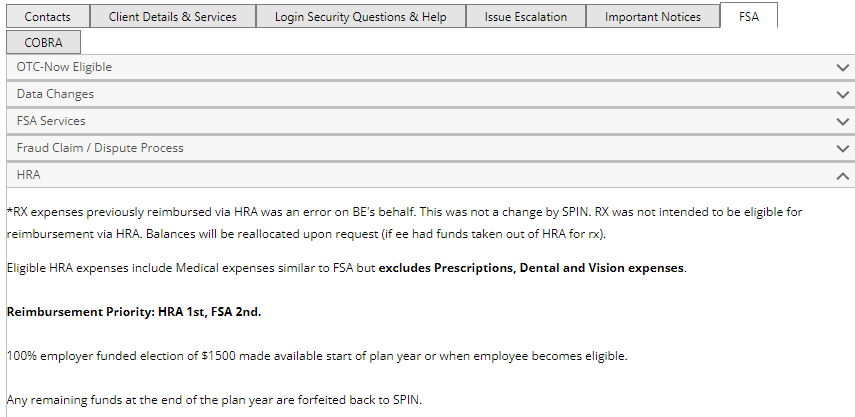This screenshot has width=855, height=417.
Task: Click the HRA section header label
Action: [28, 175]
